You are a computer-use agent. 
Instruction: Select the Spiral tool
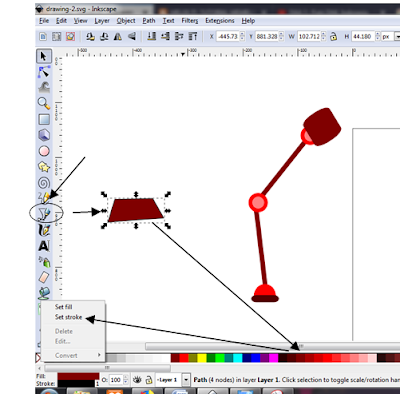pos(44,183)
